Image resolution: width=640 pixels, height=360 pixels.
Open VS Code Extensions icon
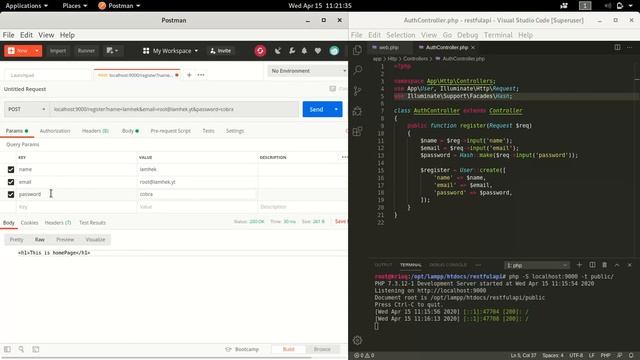[x=358, y=131]
